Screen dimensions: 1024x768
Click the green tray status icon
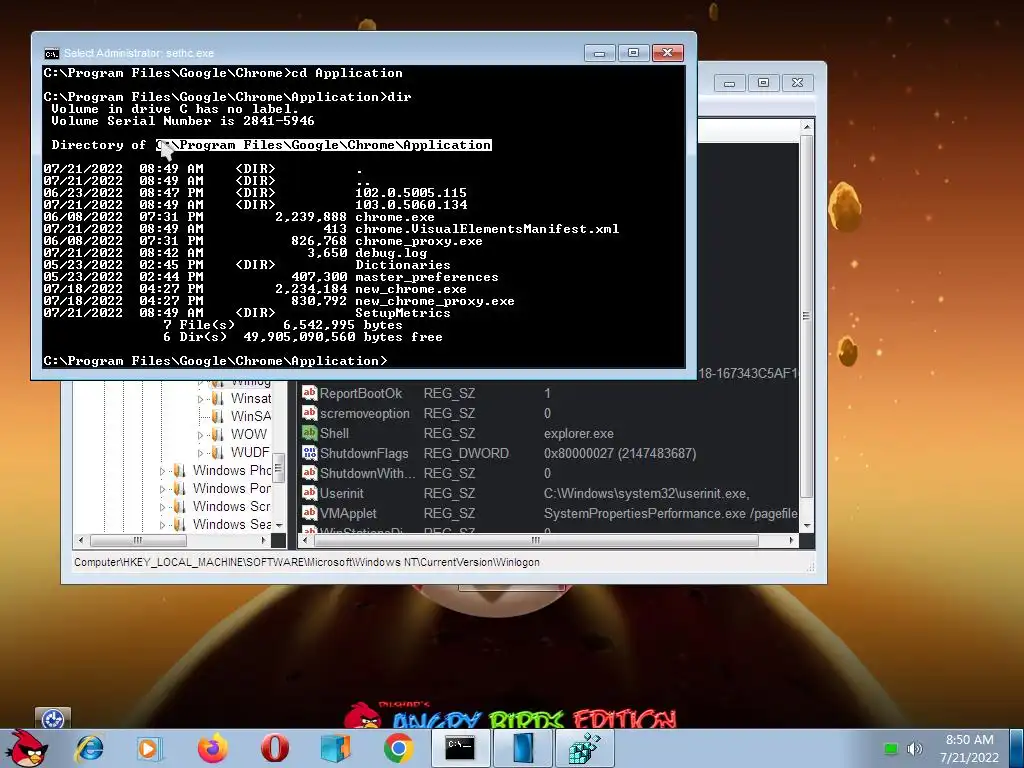tap(890, 748)
